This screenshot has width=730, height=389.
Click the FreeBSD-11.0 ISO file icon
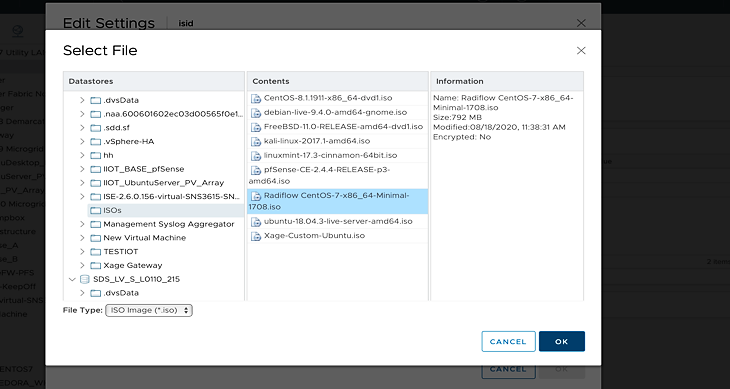click(256, 127)
